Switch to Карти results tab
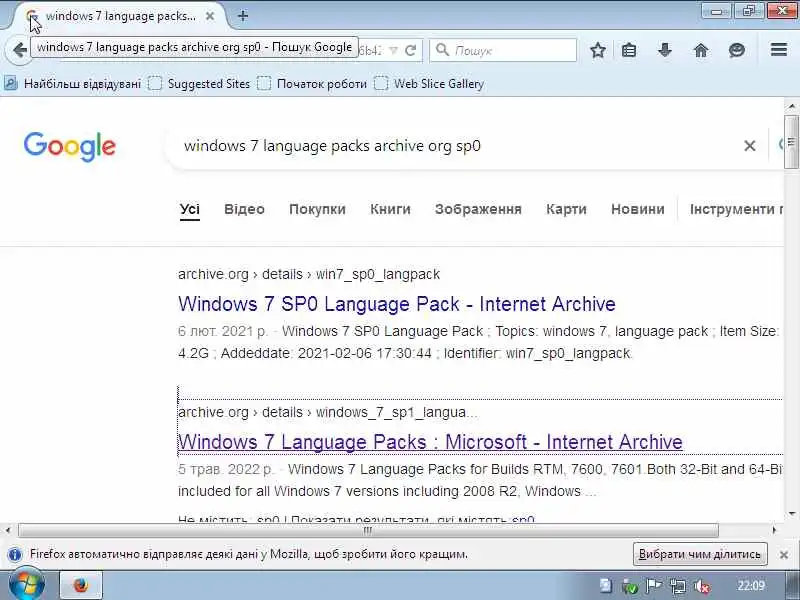The image size is (800, 600). [566, 209]
